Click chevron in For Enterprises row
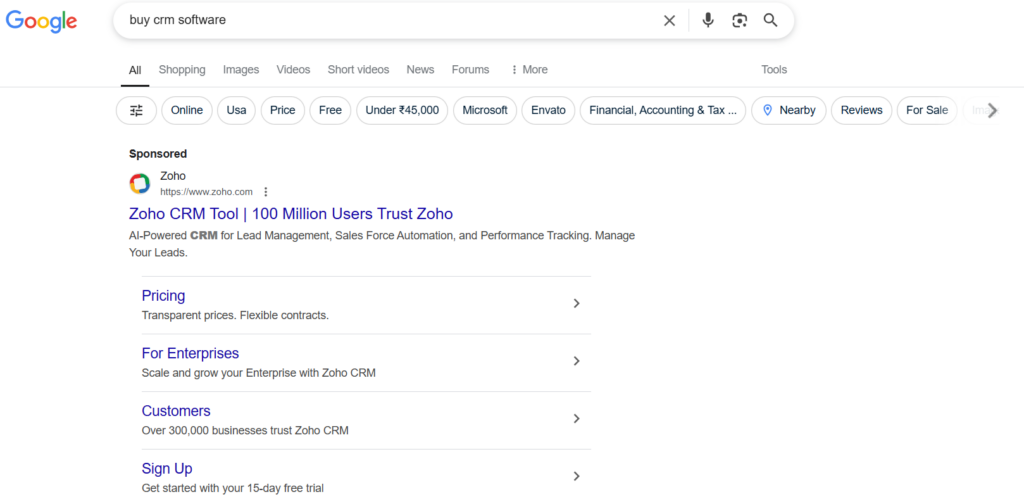The image size is (1024, 504). (576, 361)
